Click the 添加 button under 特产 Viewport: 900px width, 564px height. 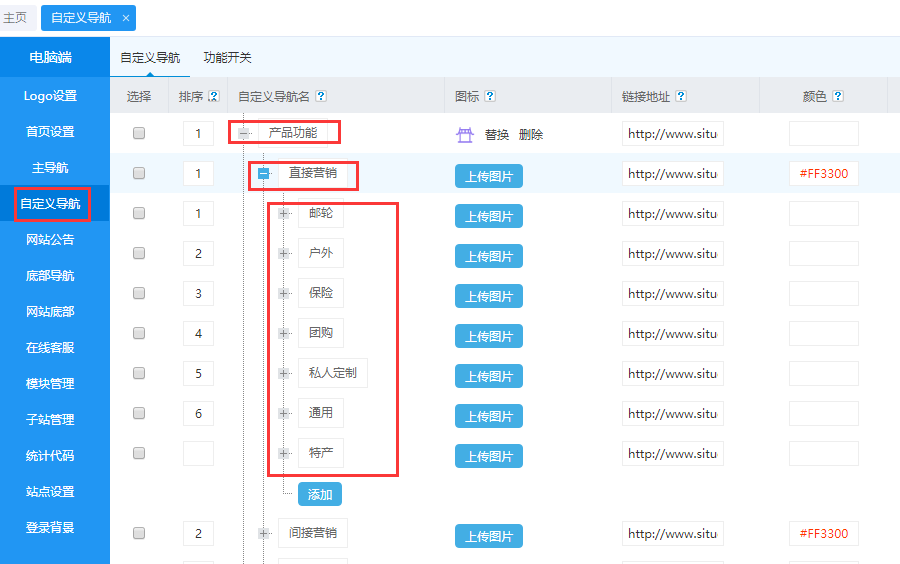[320, 495]
